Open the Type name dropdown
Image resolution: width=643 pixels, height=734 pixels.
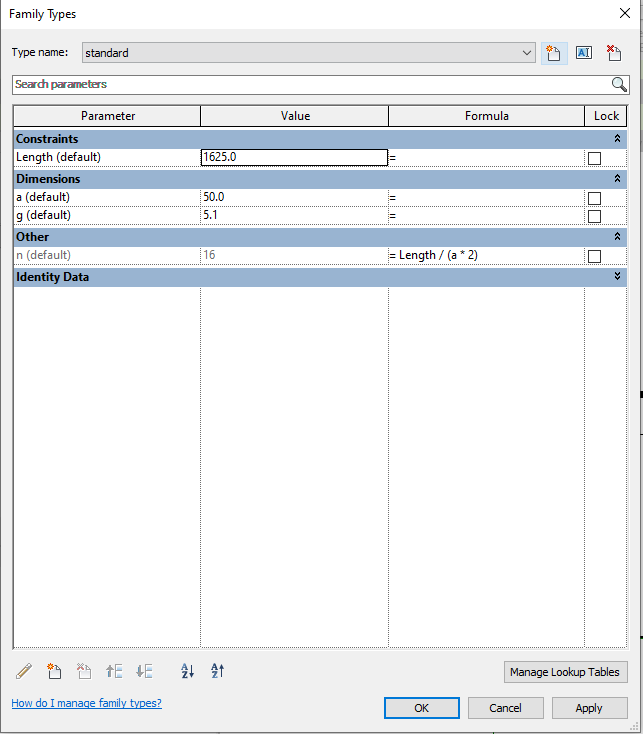point(528,53)
